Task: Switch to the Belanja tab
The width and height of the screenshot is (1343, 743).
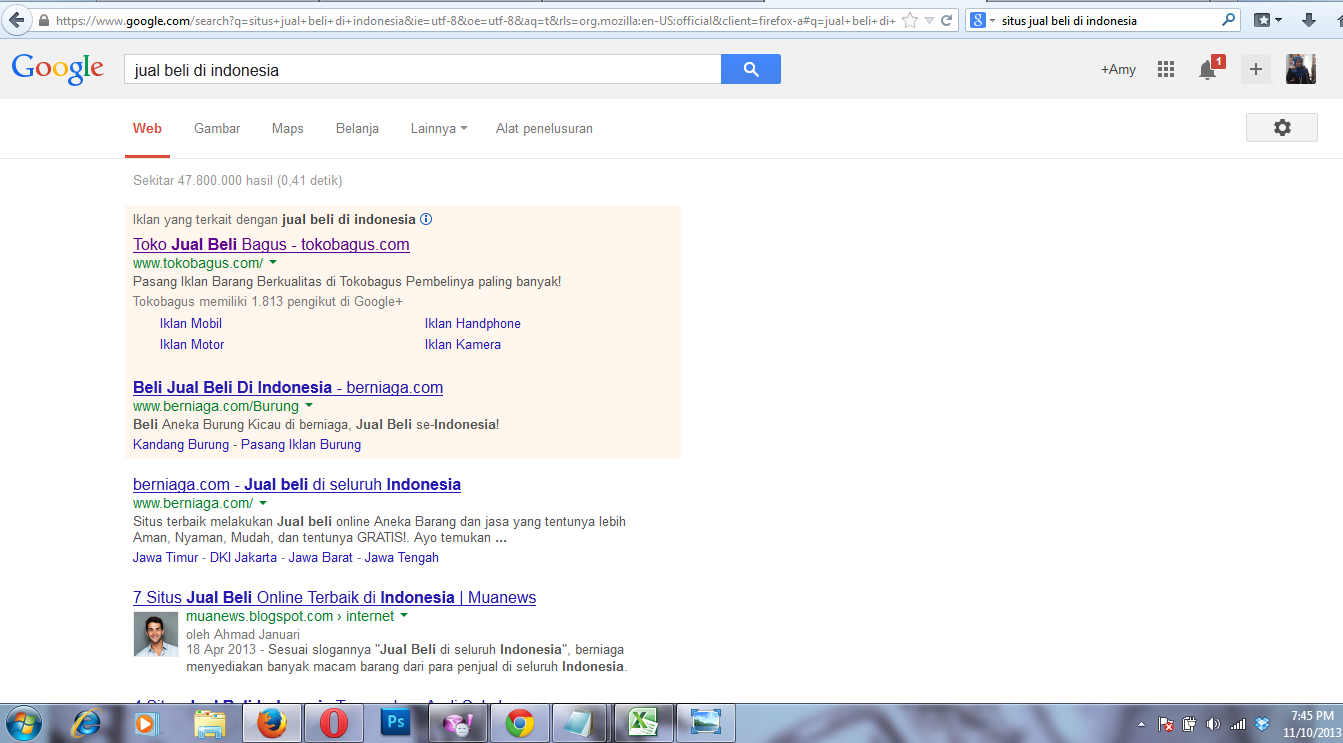Action: [x=357, y=128]
